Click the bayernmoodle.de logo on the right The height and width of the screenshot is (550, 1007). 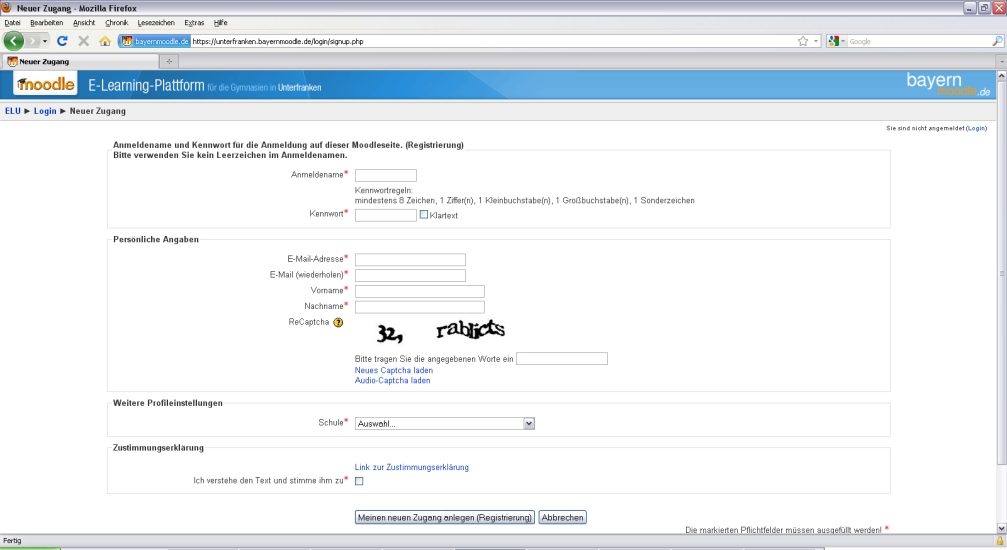click(948, 85)
